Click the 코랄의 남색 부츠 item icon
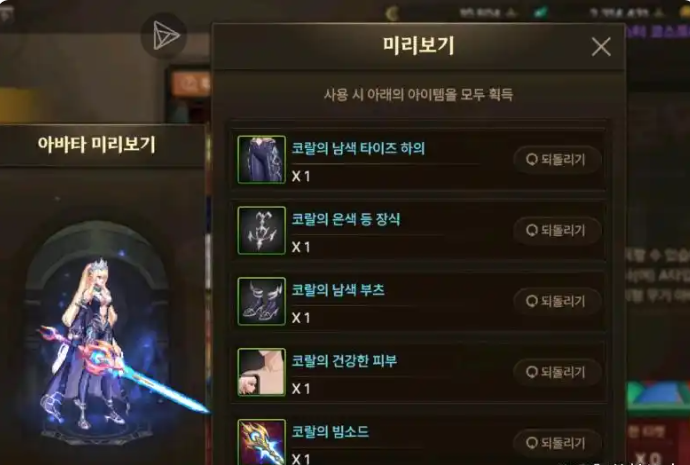 click(x=261, y=301)
